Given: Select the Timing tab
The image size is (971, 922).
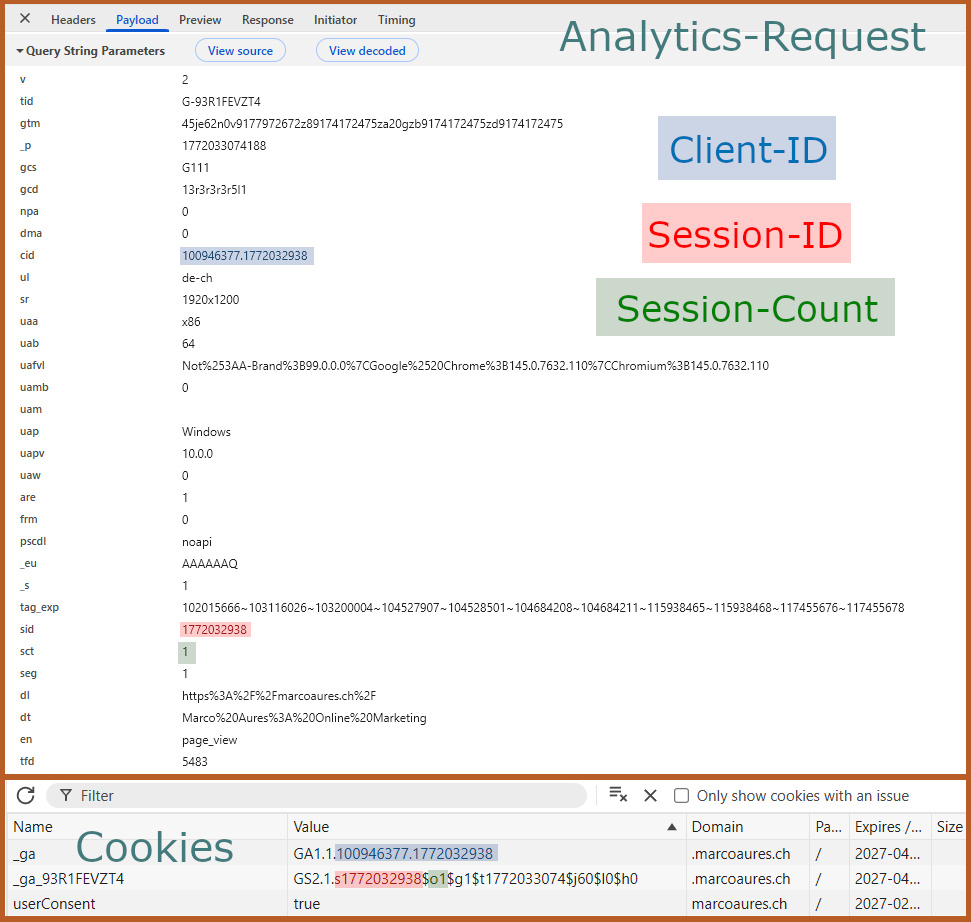Looking at the screenshot, I should pos(396,19).
